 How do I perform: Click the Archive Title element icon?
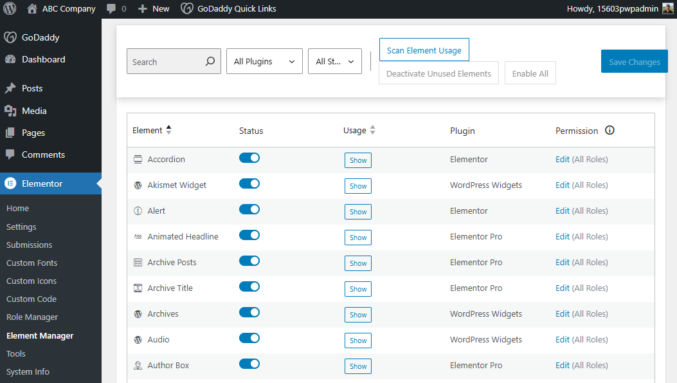pyautogui.click(x=138, y=288)
